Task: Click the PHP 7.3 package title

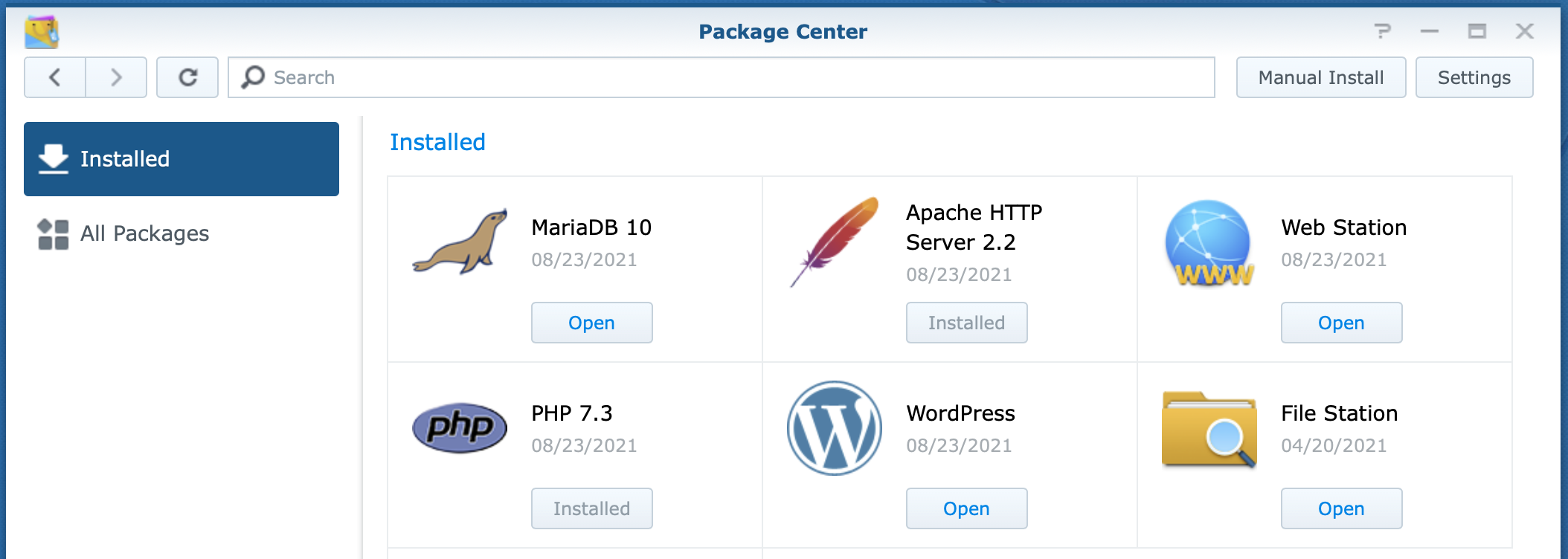Action: tap(572, 413)
